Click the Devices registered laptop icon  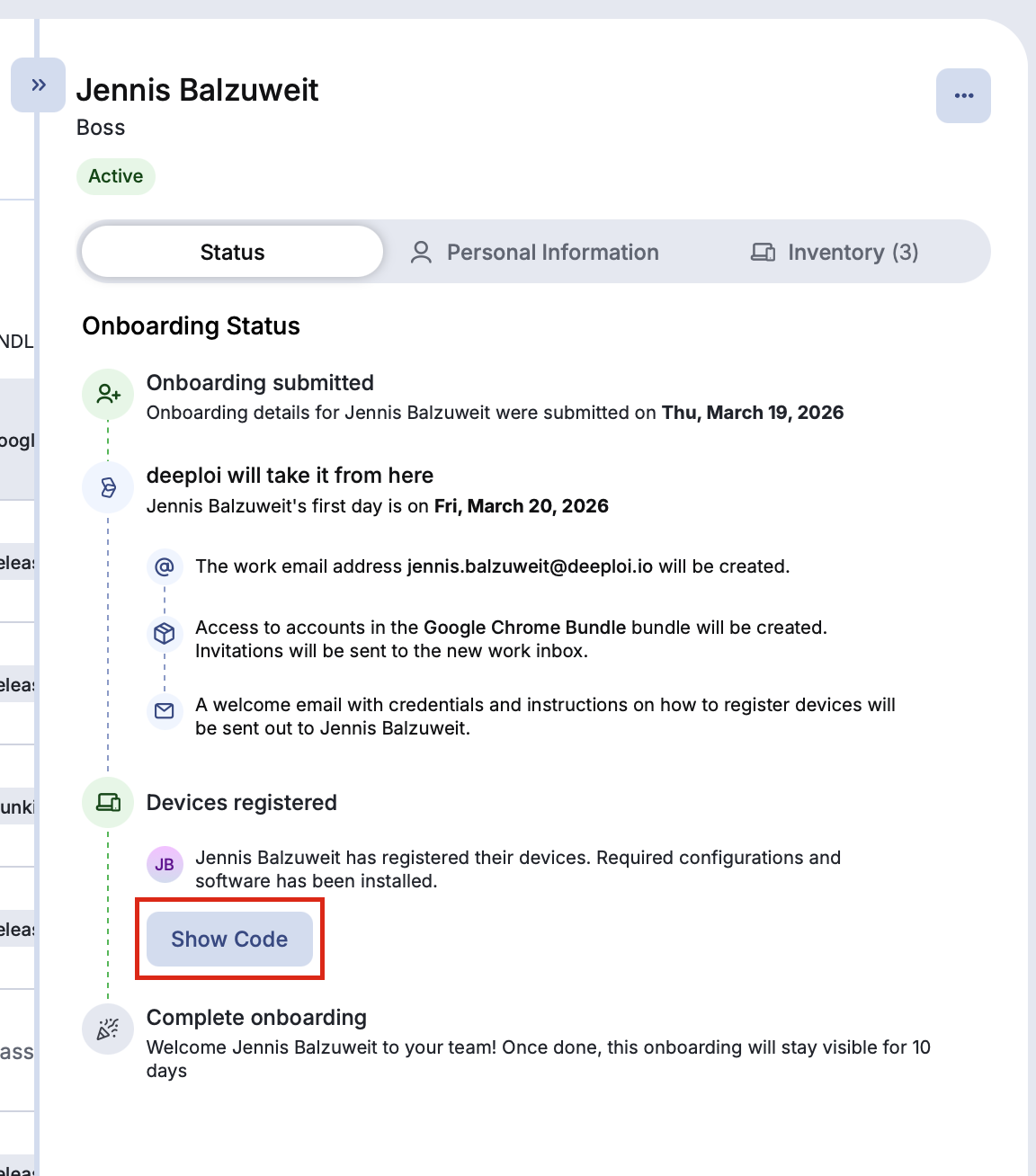(108, 802)
